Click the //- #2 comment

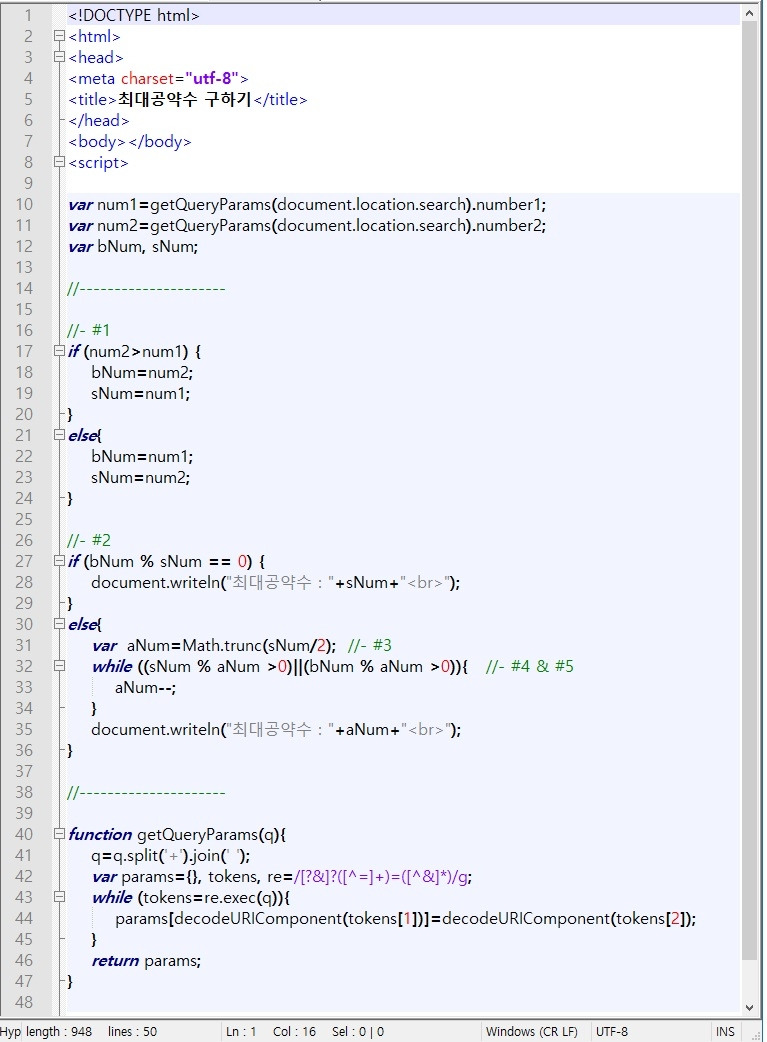(x=89, y=540)
